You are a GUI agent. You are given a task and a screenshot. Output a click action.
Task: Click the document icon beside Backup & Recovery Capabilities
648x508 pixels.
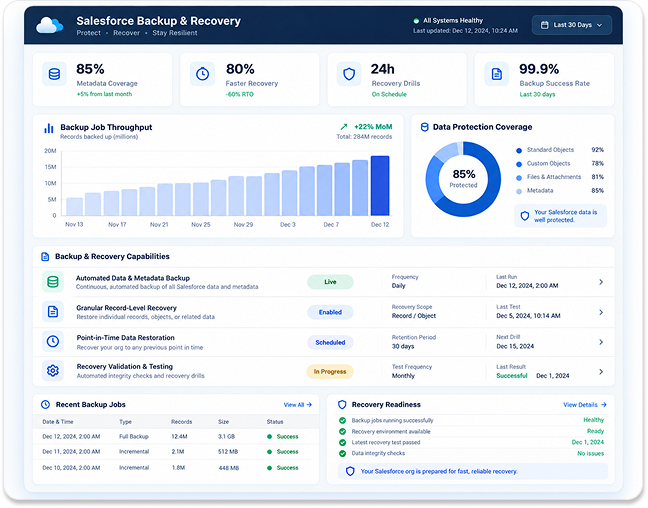(45, 257)
